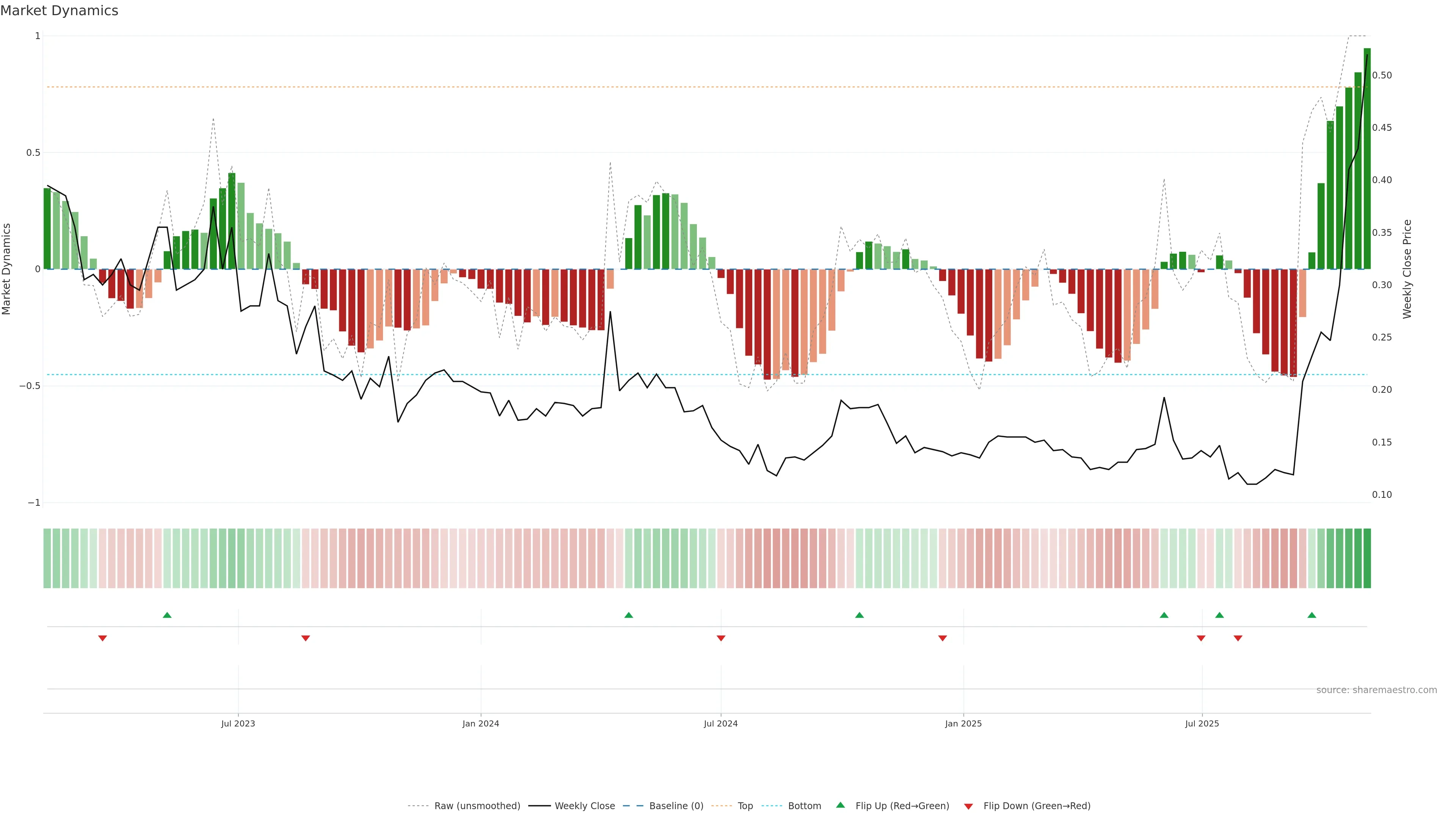The width and height of the screenshot is (1456, 819).
Task: Click flip-up marker before Jul 2025
Action: [x=1164, y=615]
